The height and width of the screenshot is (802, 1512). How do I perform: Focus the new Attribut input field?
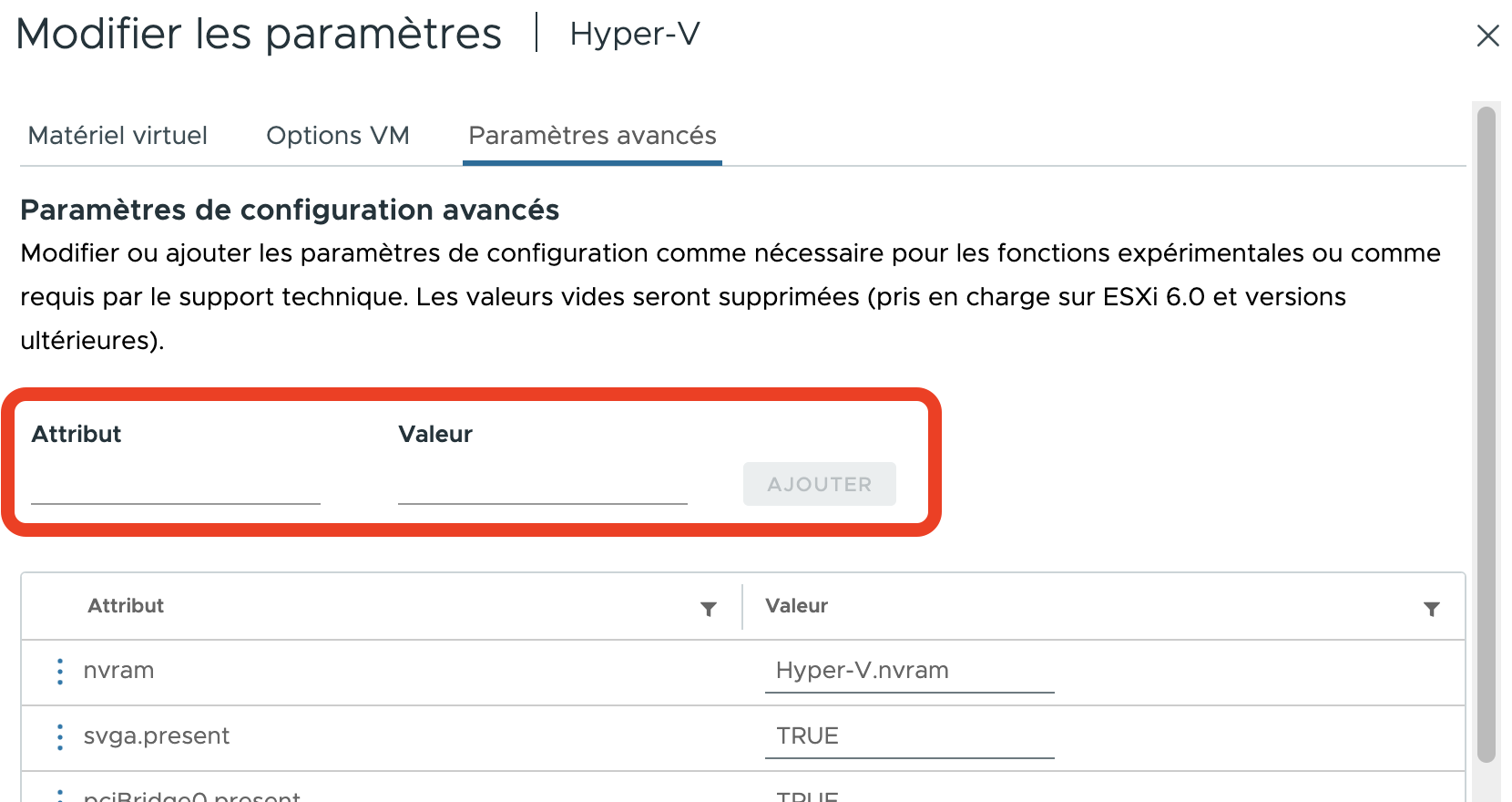(x=175, y=485)
